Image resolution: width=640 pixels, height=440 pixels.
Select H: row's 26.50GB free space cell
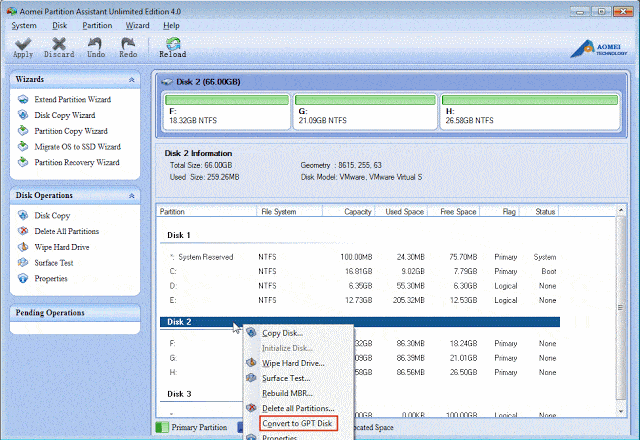[x=463, y=372]
